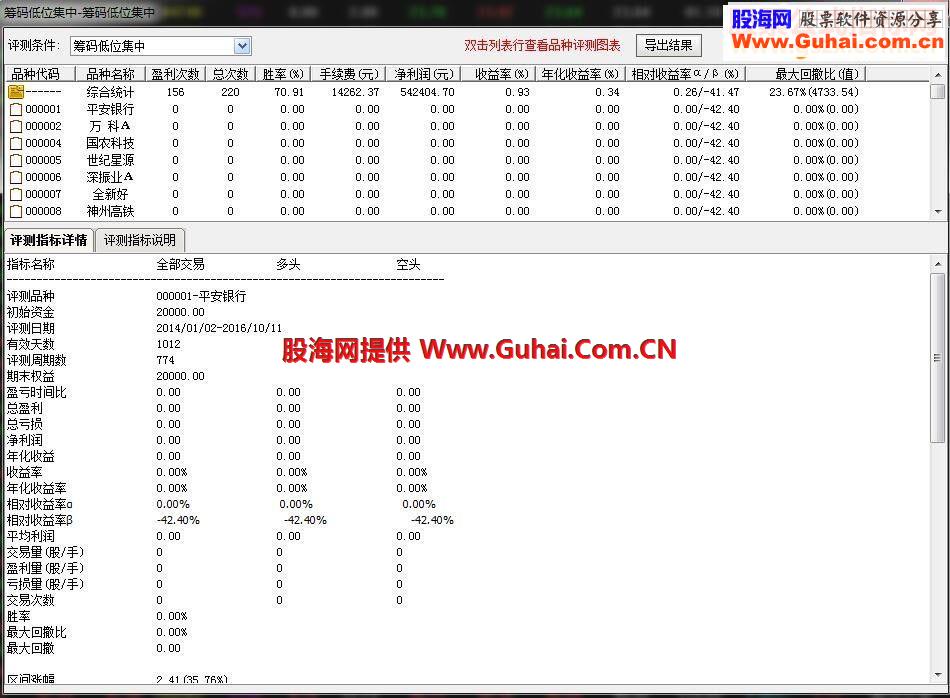Click the 000001-平安银行 evaluated symbol value

[x=201, y=296]
